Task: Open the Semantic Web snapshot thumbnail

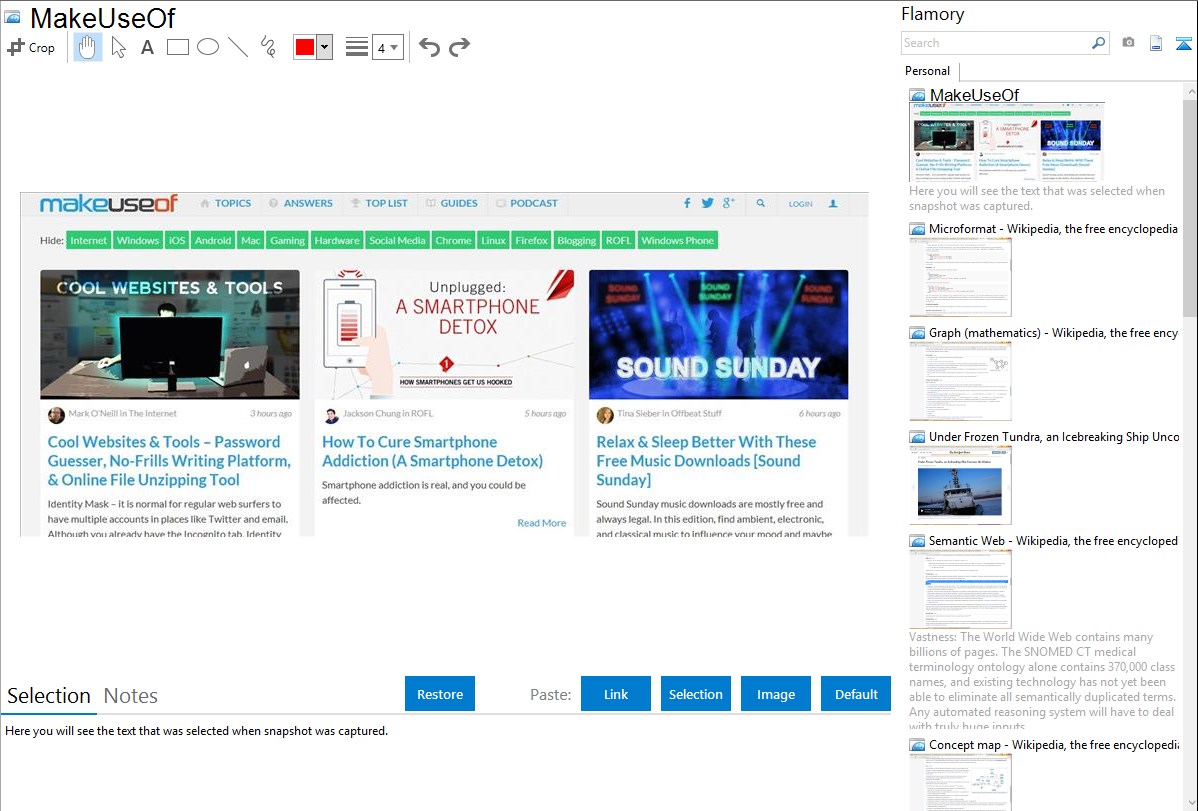Action: click(x=960, y=588)
